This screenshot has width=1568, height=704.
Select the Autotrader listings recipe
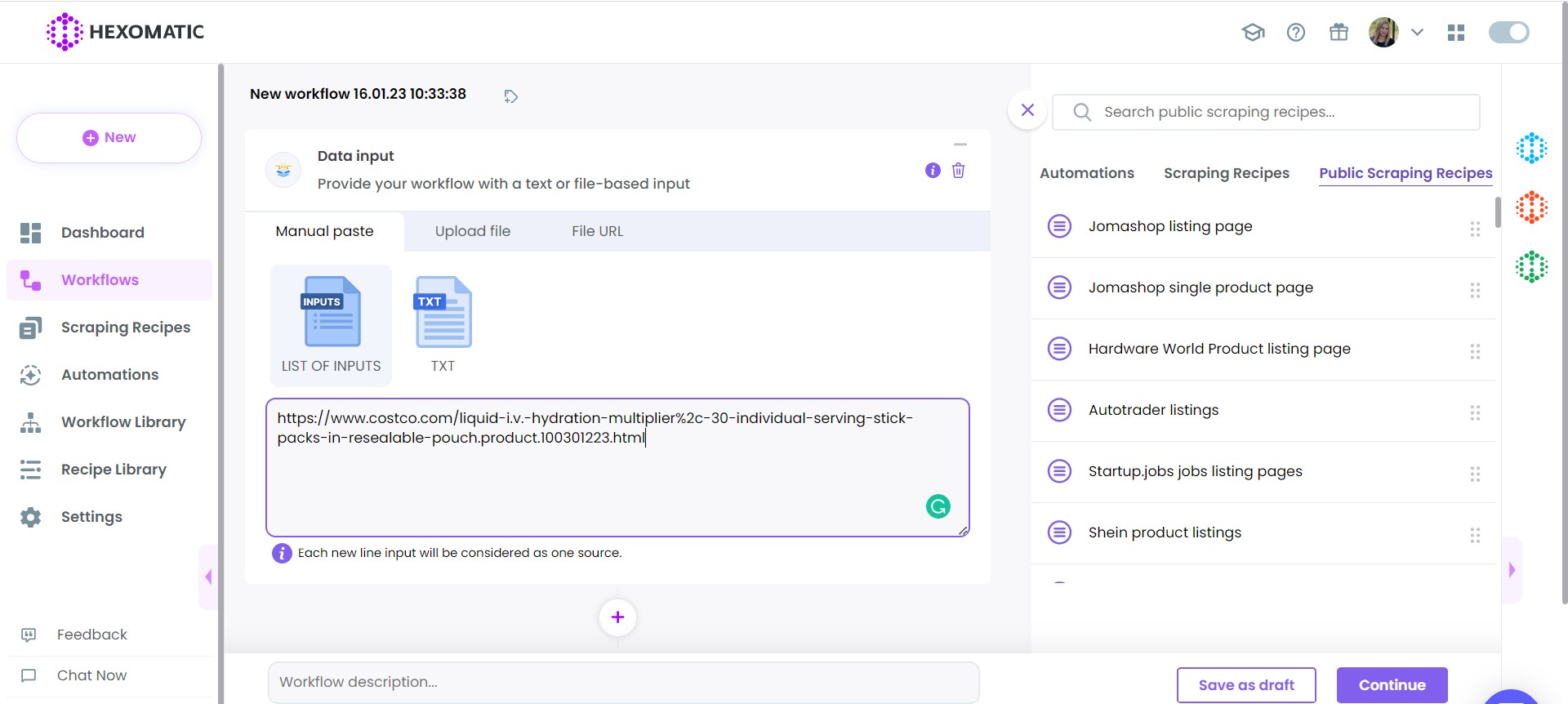click(x=1153, y=410)
